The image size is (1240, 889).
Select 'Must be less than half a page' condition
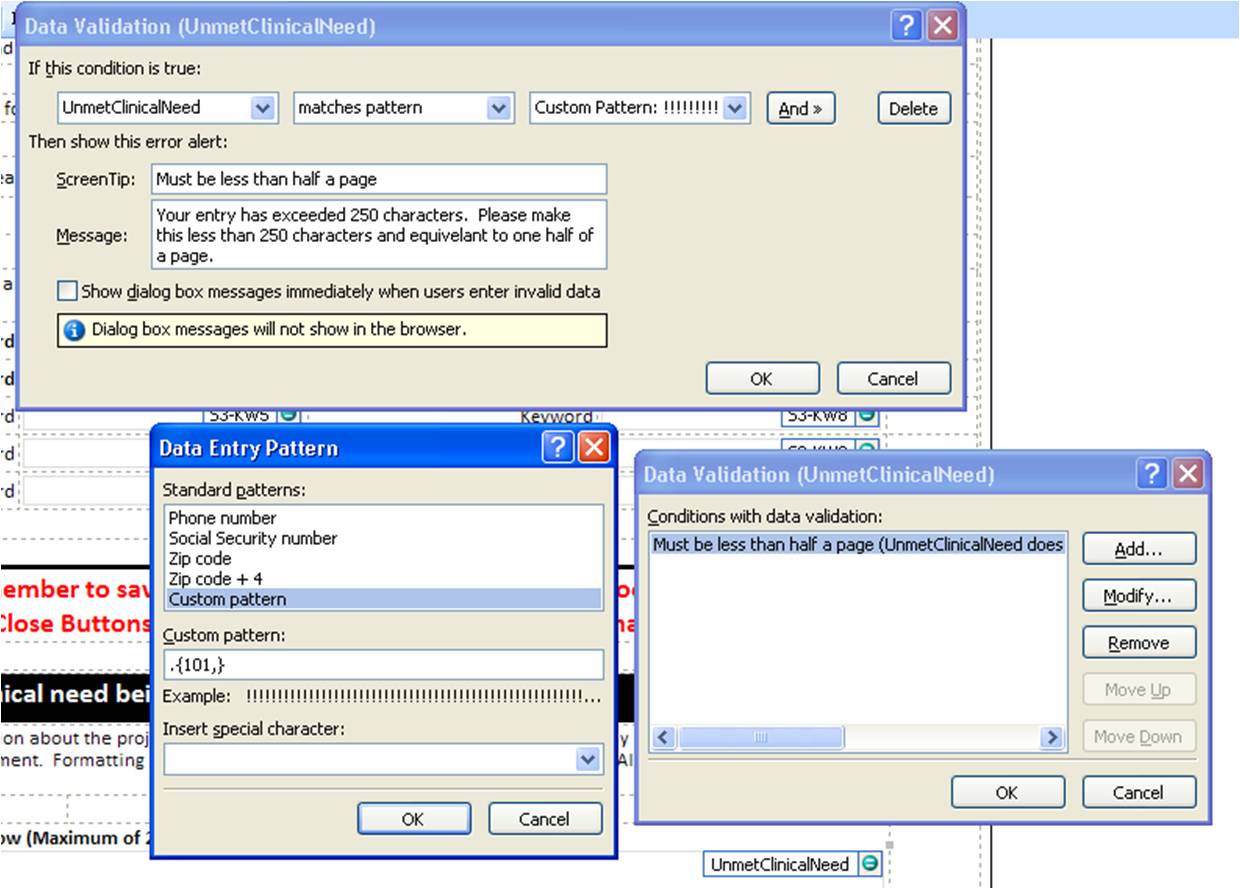click(x=858, y=545)
